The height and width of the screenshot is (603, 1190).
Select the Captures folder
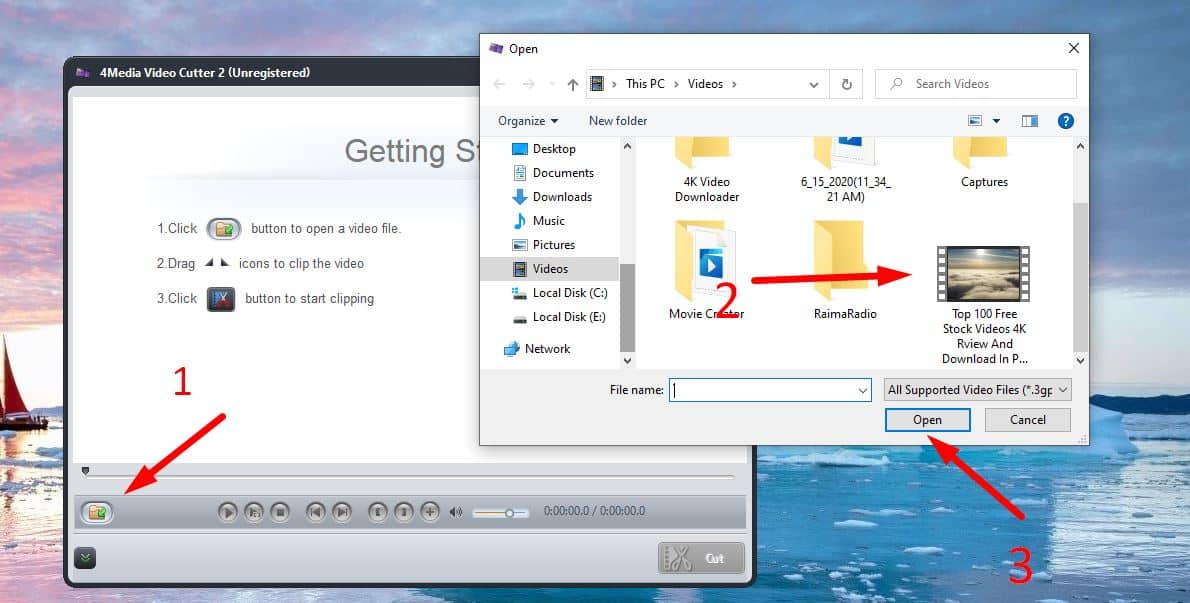pos(984,163)
